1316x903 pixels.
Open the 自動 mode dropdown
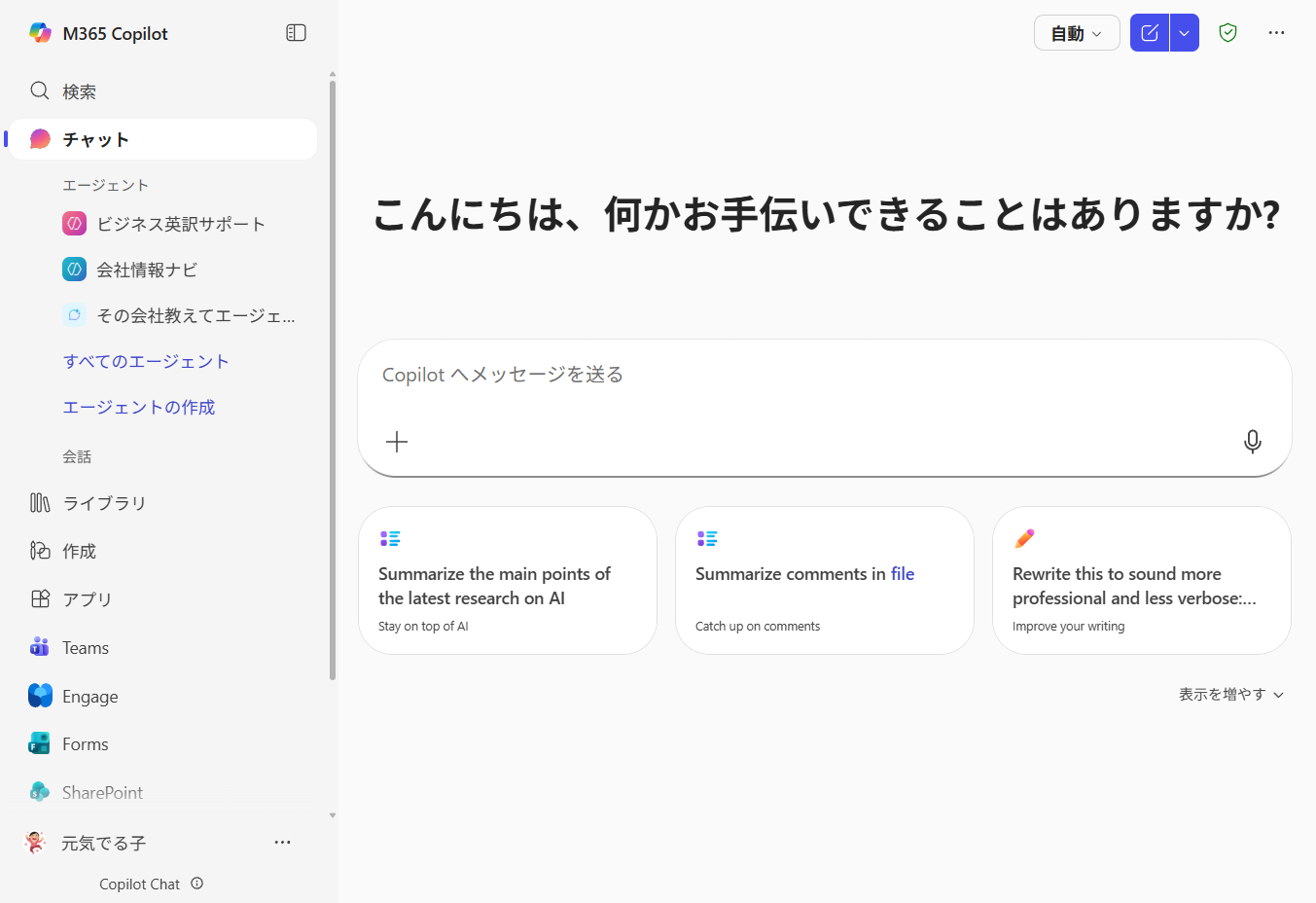coord(1076,33)
